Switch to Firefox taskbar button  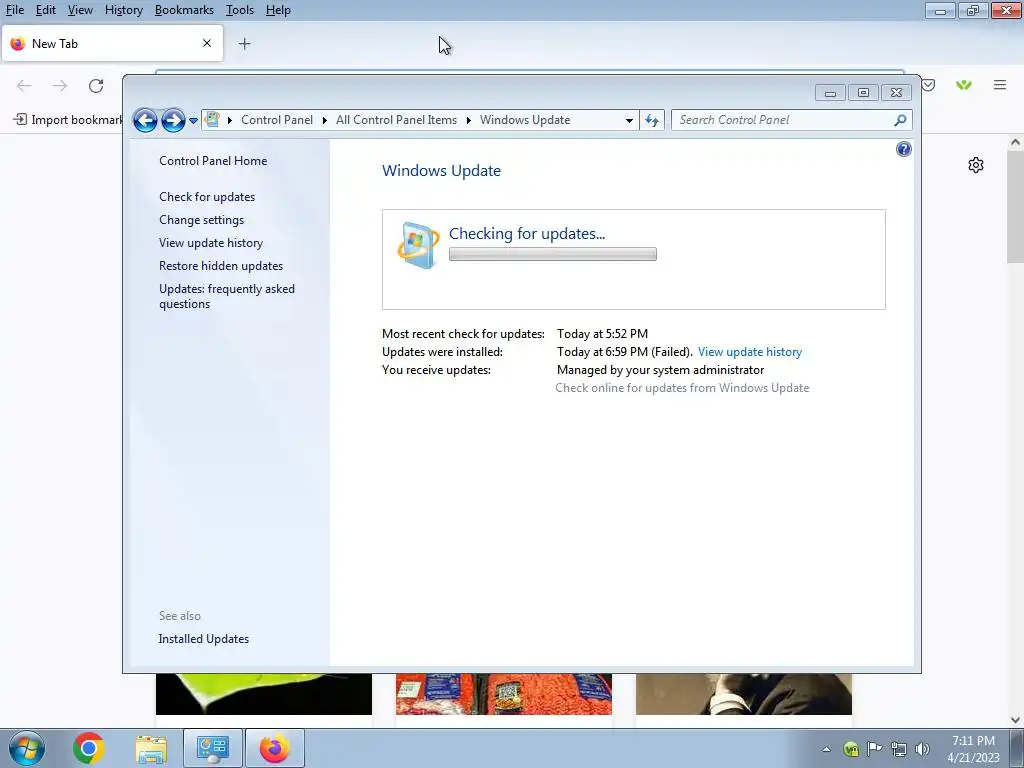pos(275,748)
